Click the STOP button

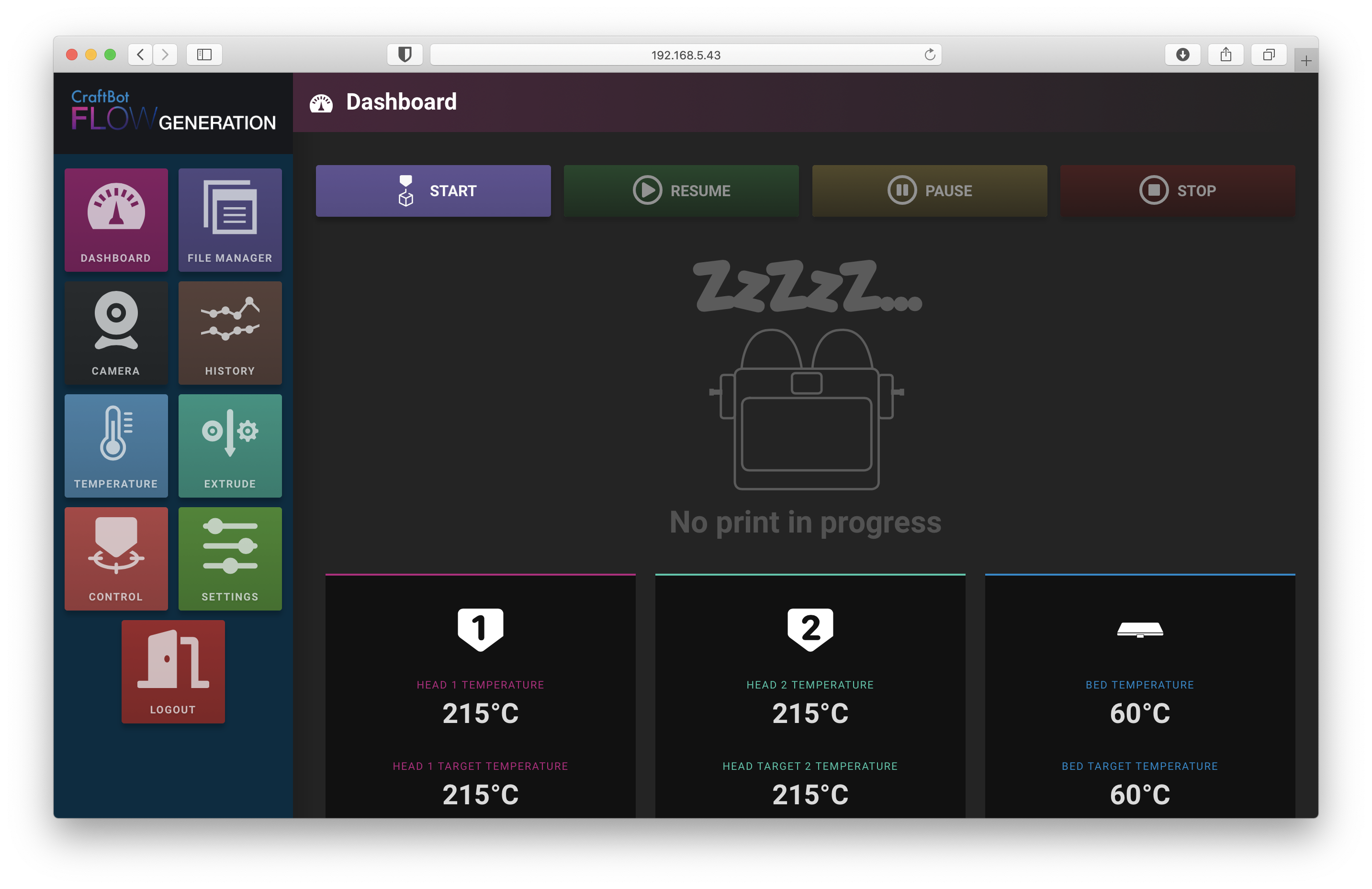coord(1178,191)
